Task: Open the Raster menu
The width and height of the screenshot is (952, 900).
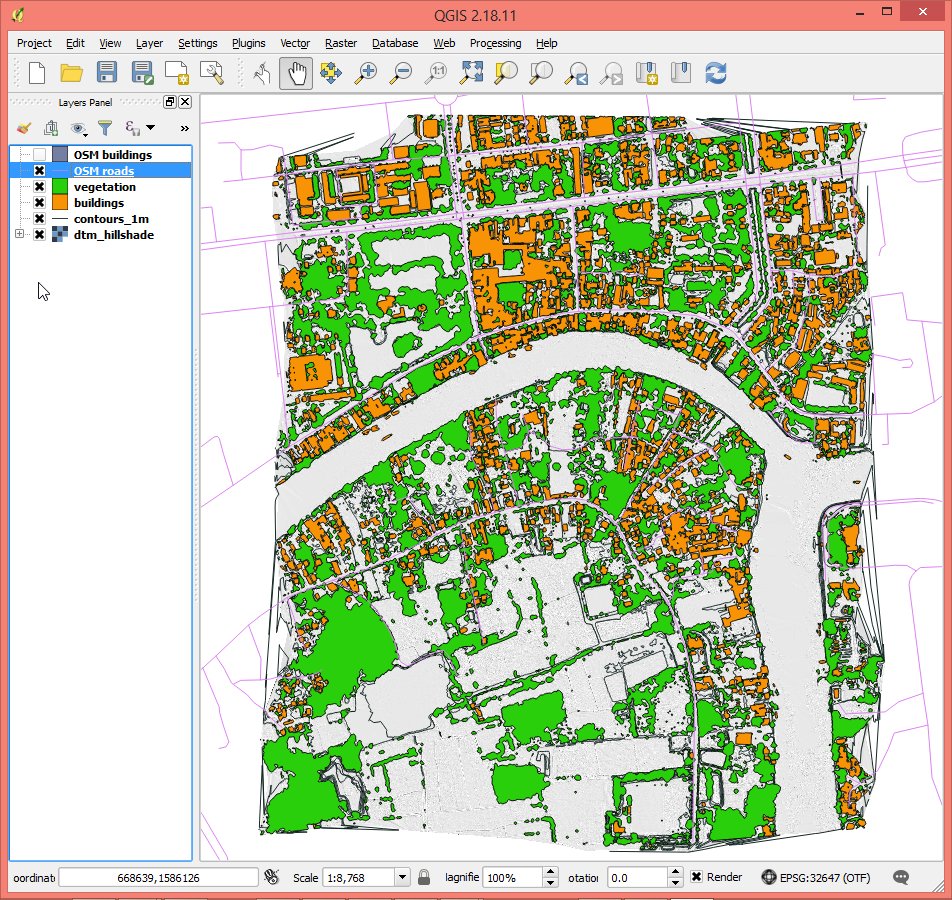Action: [341, 43]
